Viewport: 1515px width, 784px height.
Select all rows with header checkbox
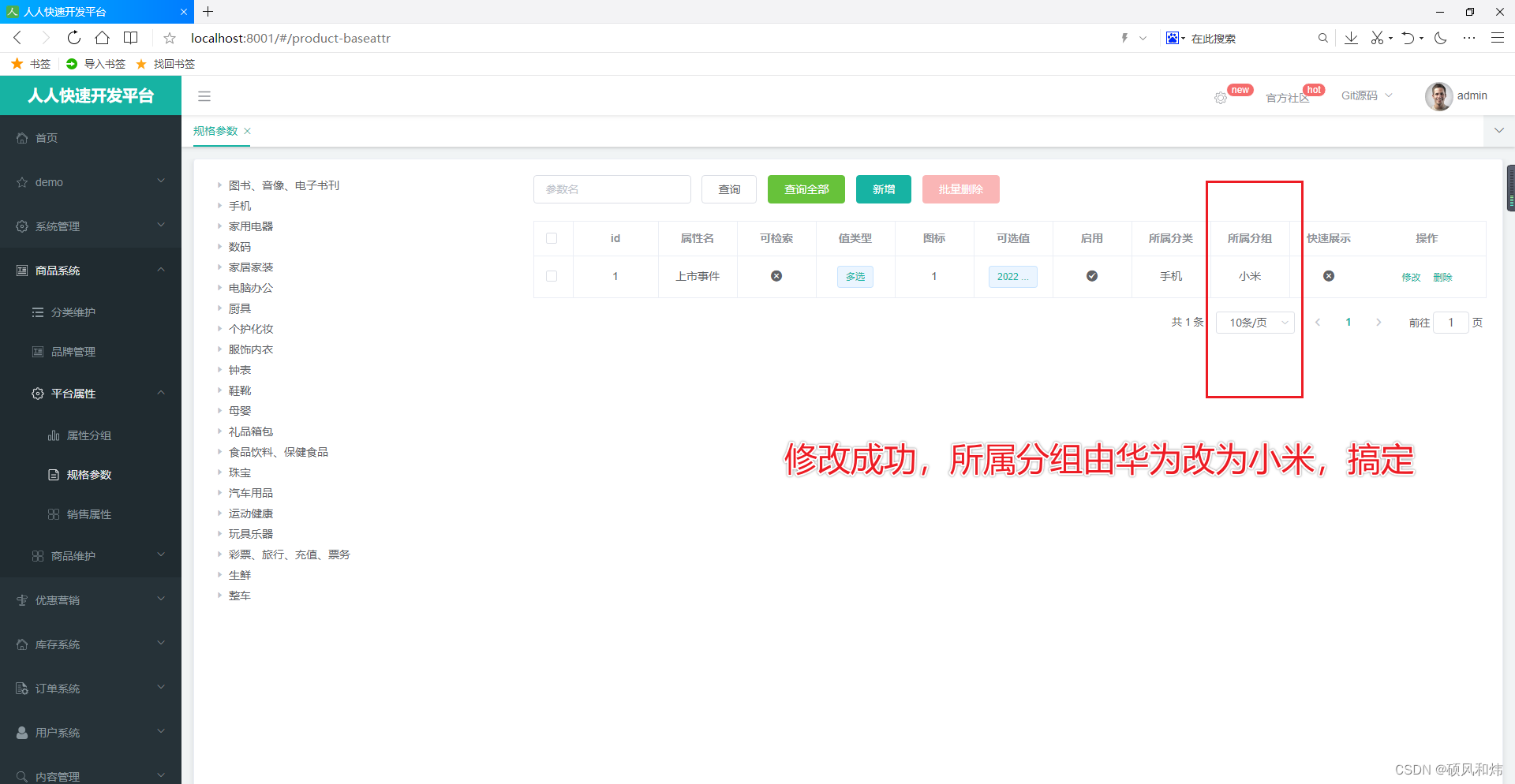tap(552, 238)
